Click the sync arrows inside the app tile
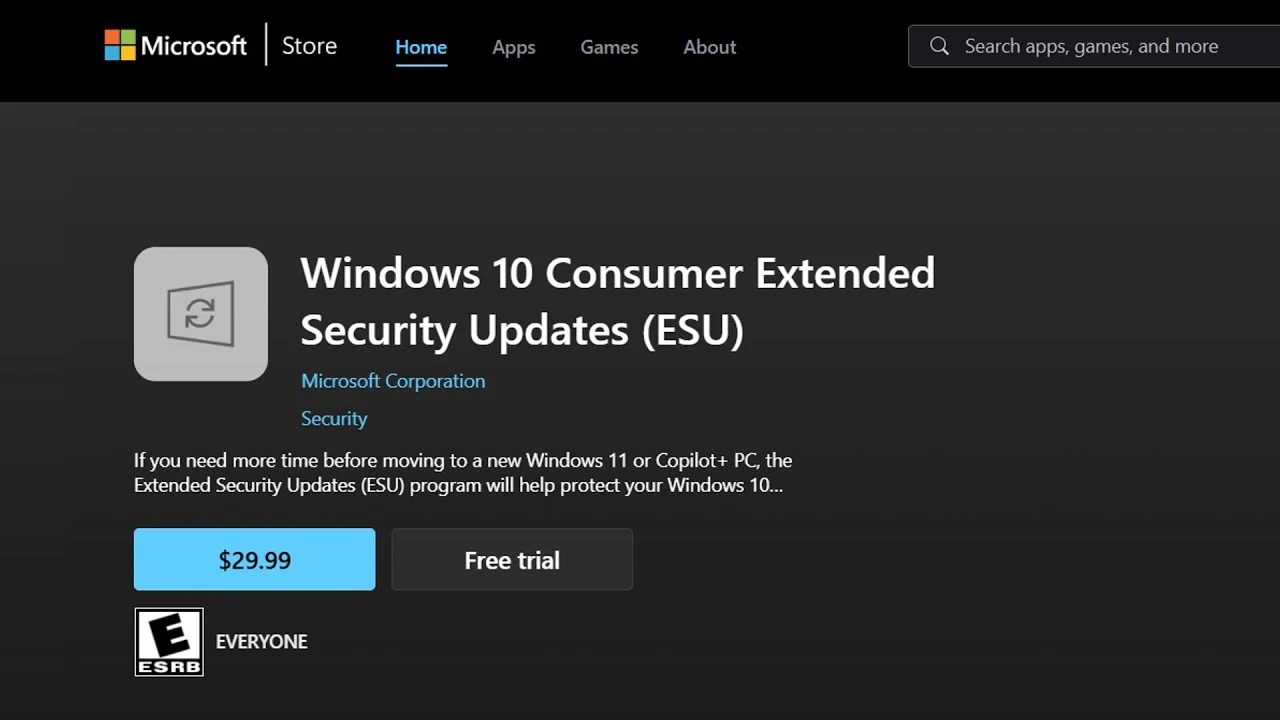 pos(200,314)
